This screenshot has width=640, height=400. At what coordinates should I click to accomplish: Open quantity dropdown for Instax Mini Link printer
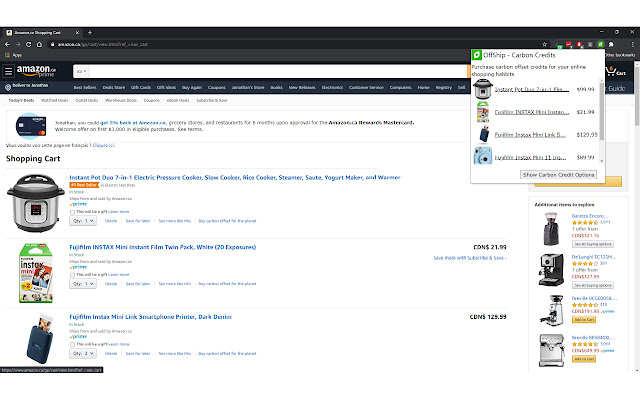(83, 353)
